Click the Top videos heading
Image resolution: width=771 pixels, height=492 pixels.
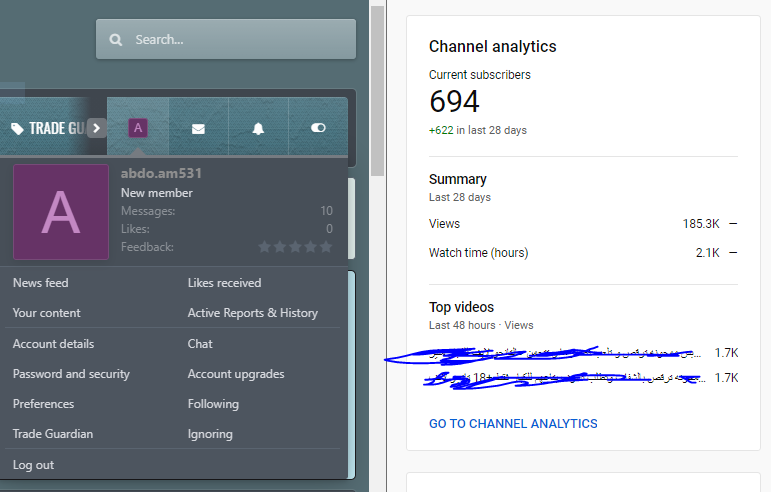(x=462, y=307)
